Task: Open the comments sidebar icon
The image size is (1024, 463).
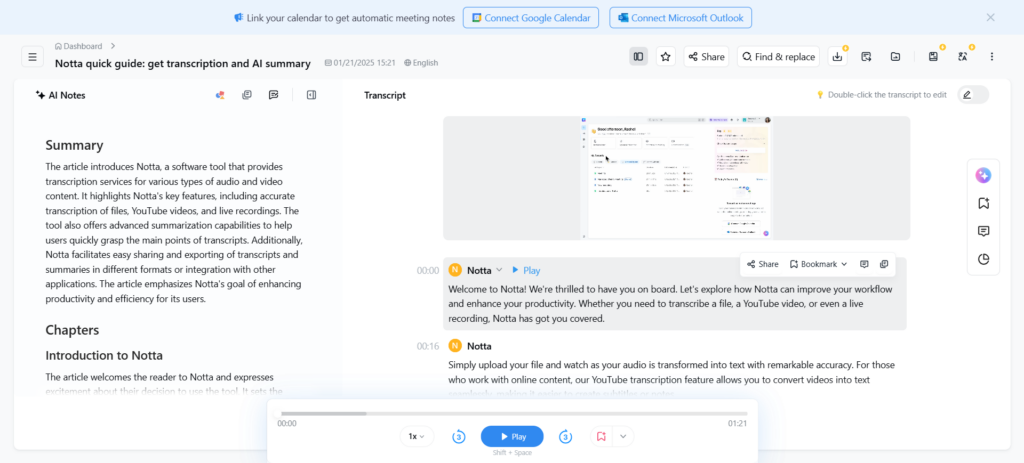Action: coord(984,231)
